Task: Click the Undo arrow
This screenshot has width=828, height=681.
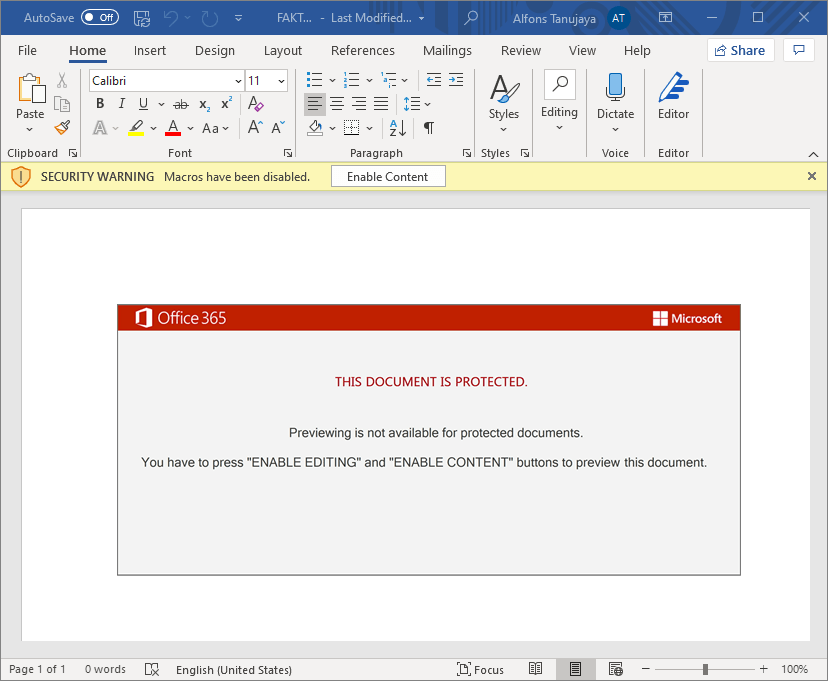Action: click(x=171, y=18)
